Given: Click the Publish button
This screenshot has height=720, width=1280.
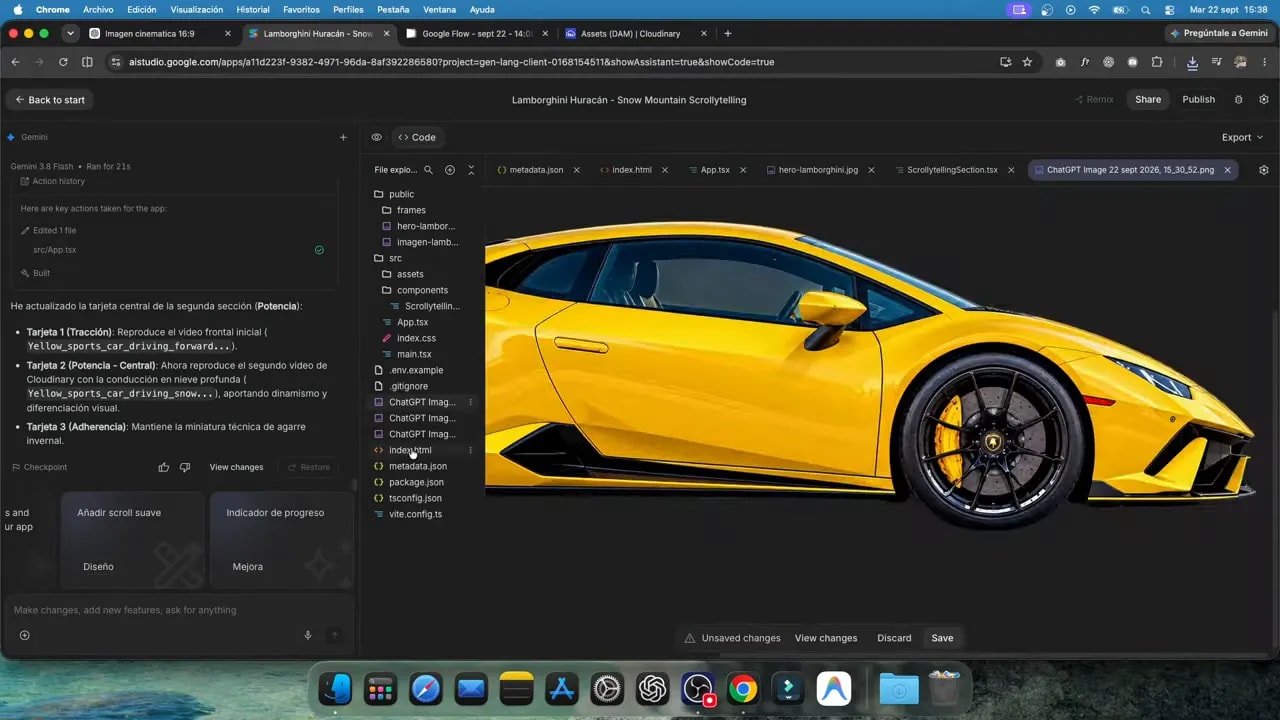Looking at the screenshot, I should pyautogui.click(x=1198, y=100).
